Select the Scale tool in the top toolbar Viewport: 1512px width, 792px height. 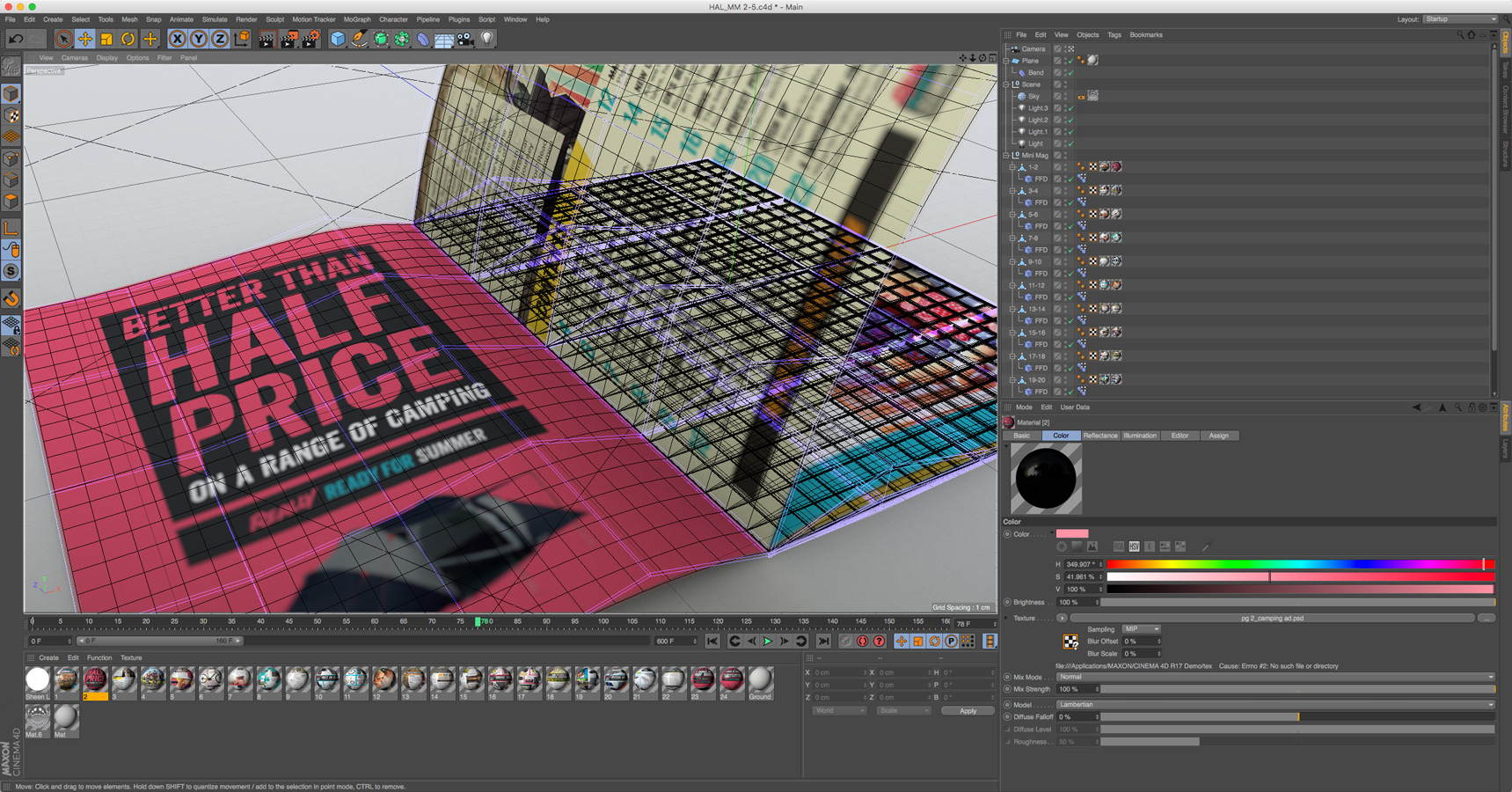point(106,39)
